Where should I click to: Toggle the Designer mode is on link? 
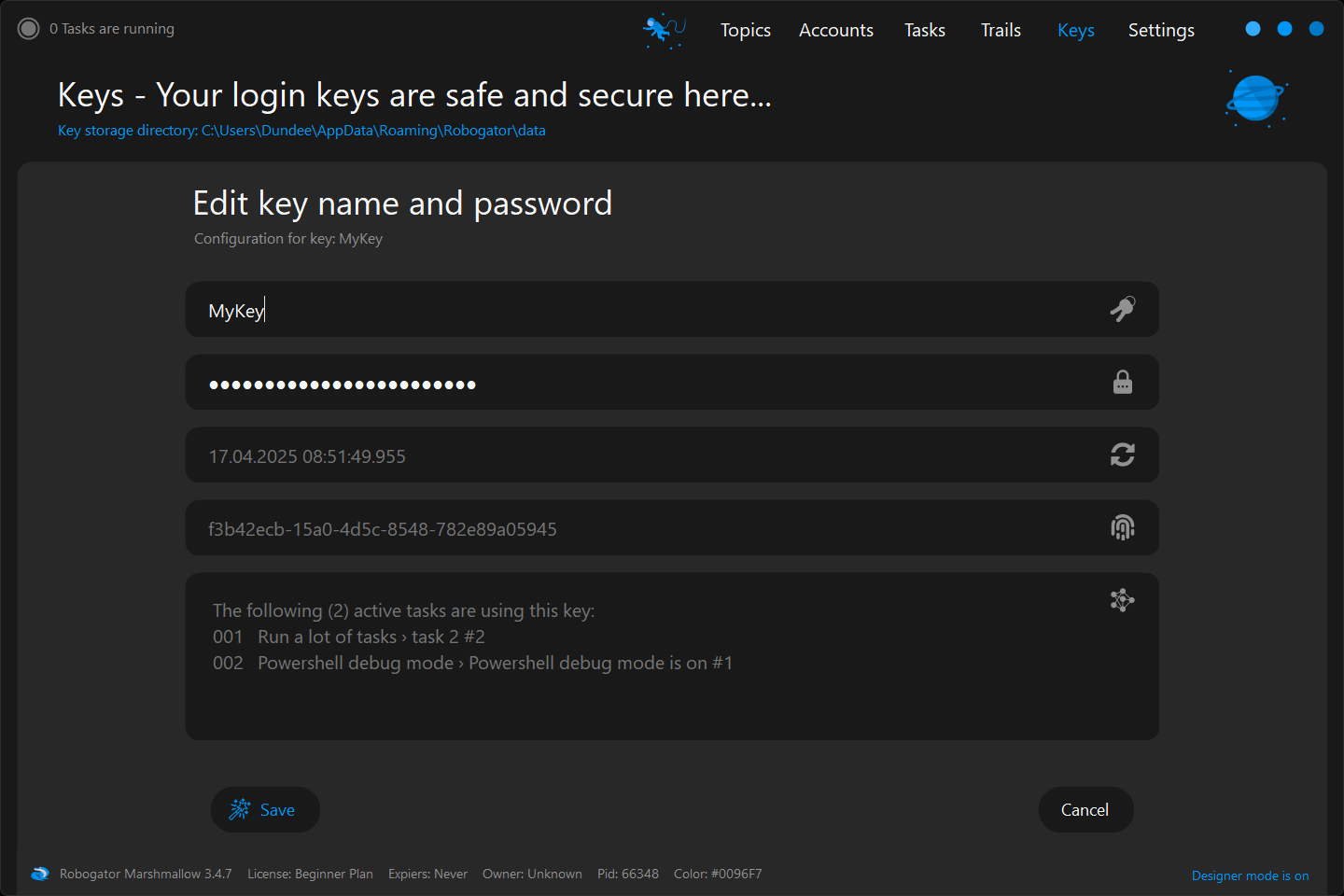(x=1250, y=875)
